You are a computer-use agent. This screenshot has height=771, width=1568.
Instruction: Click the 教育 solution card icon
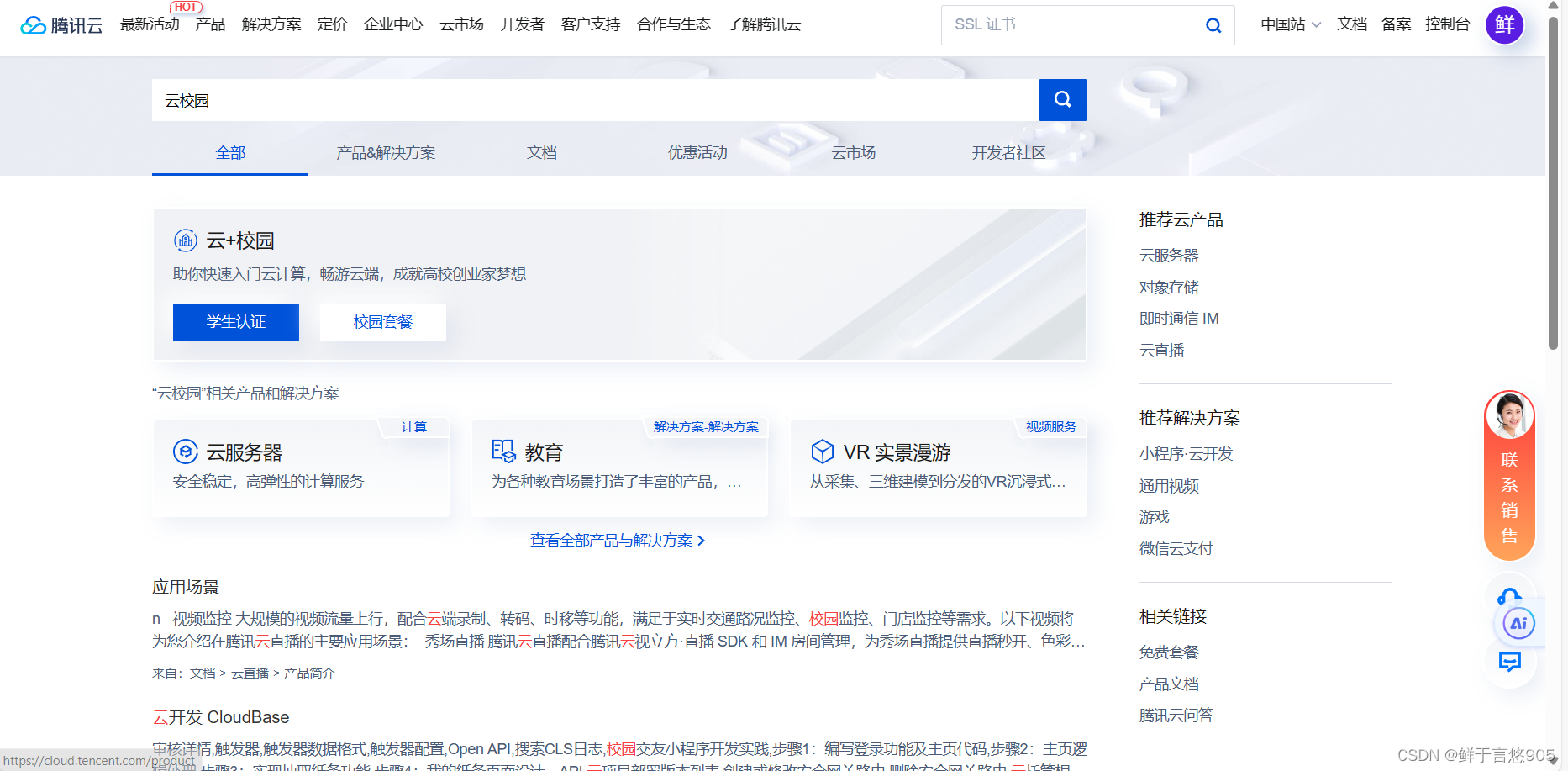[503, 452]
